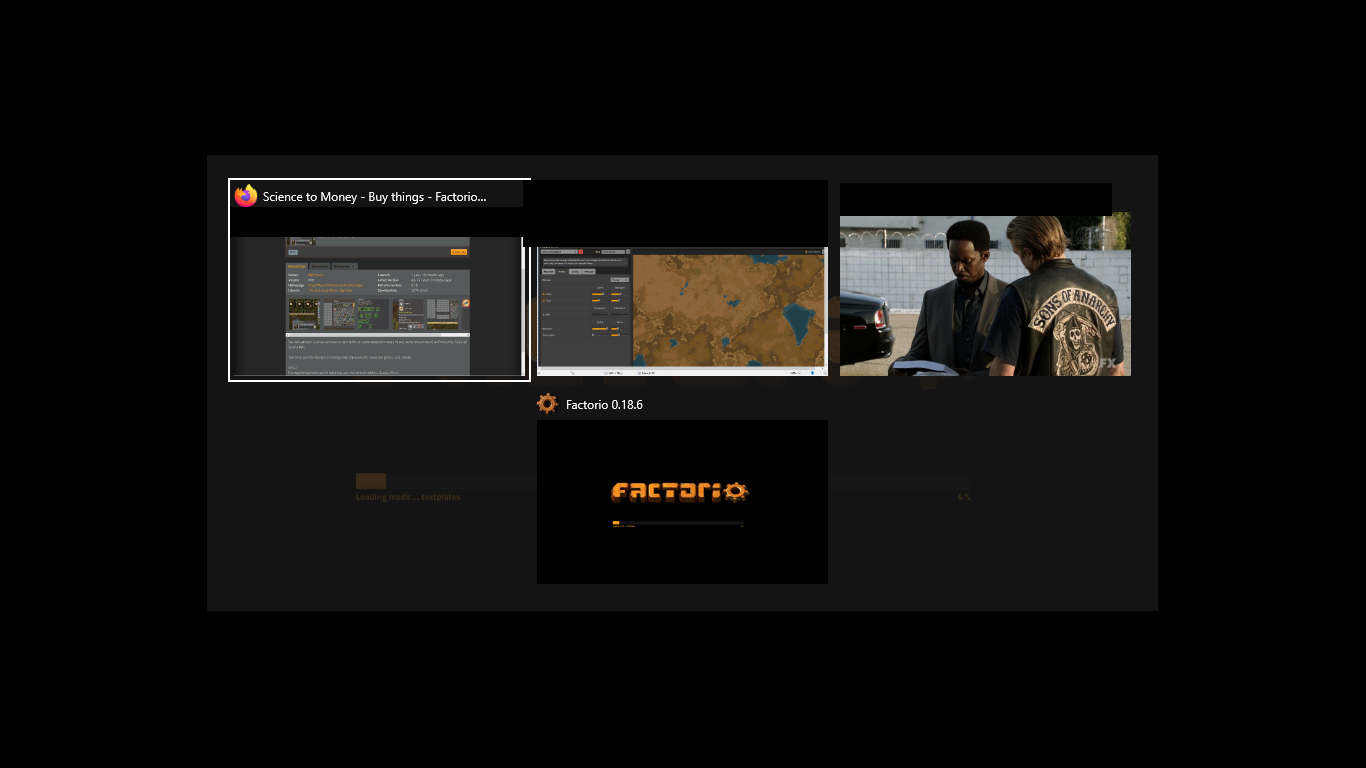Click the loading progress bar under Factorio logo
The height and width of the screenshot is (768, 1366).
coord(677,523)
